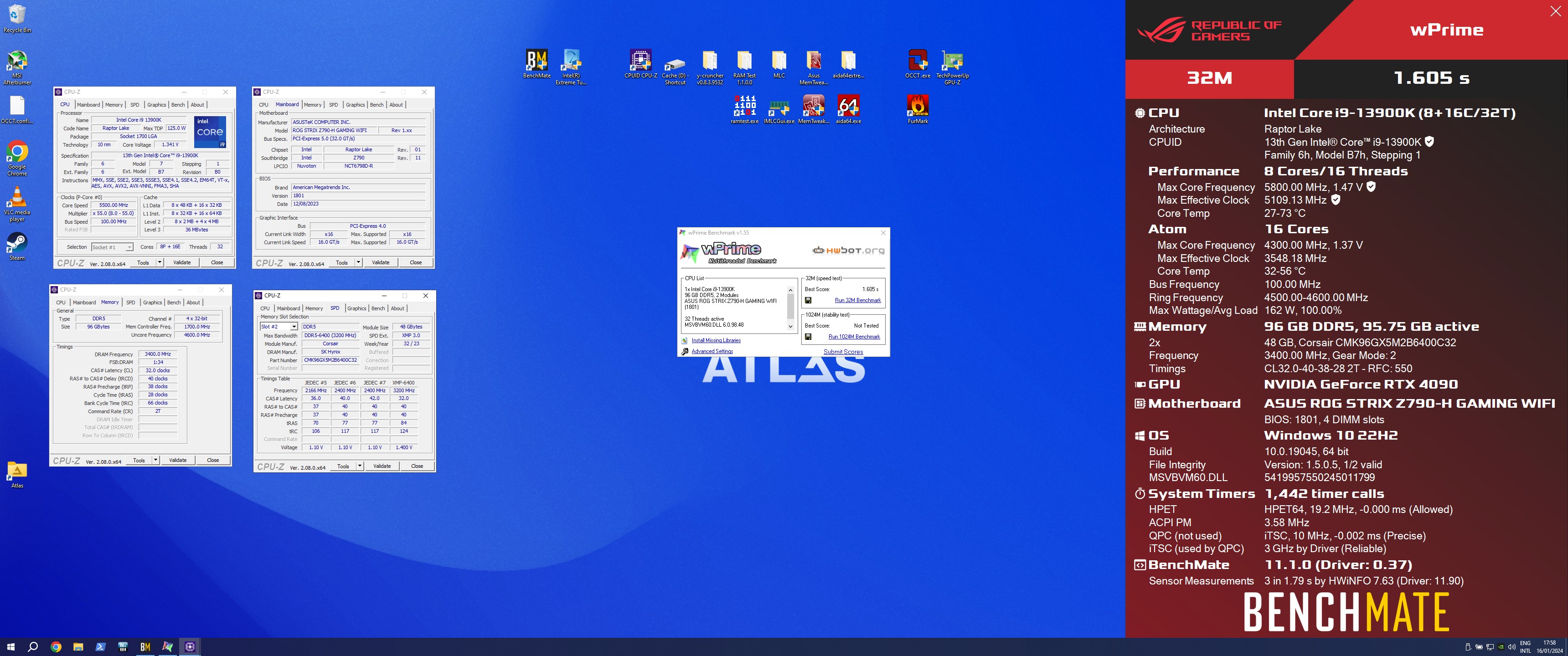Image resolution: width=1568 pixels, height=656 pixels.
Task: Open File Explorer from the taskbar
Action: tap(78, 647)
